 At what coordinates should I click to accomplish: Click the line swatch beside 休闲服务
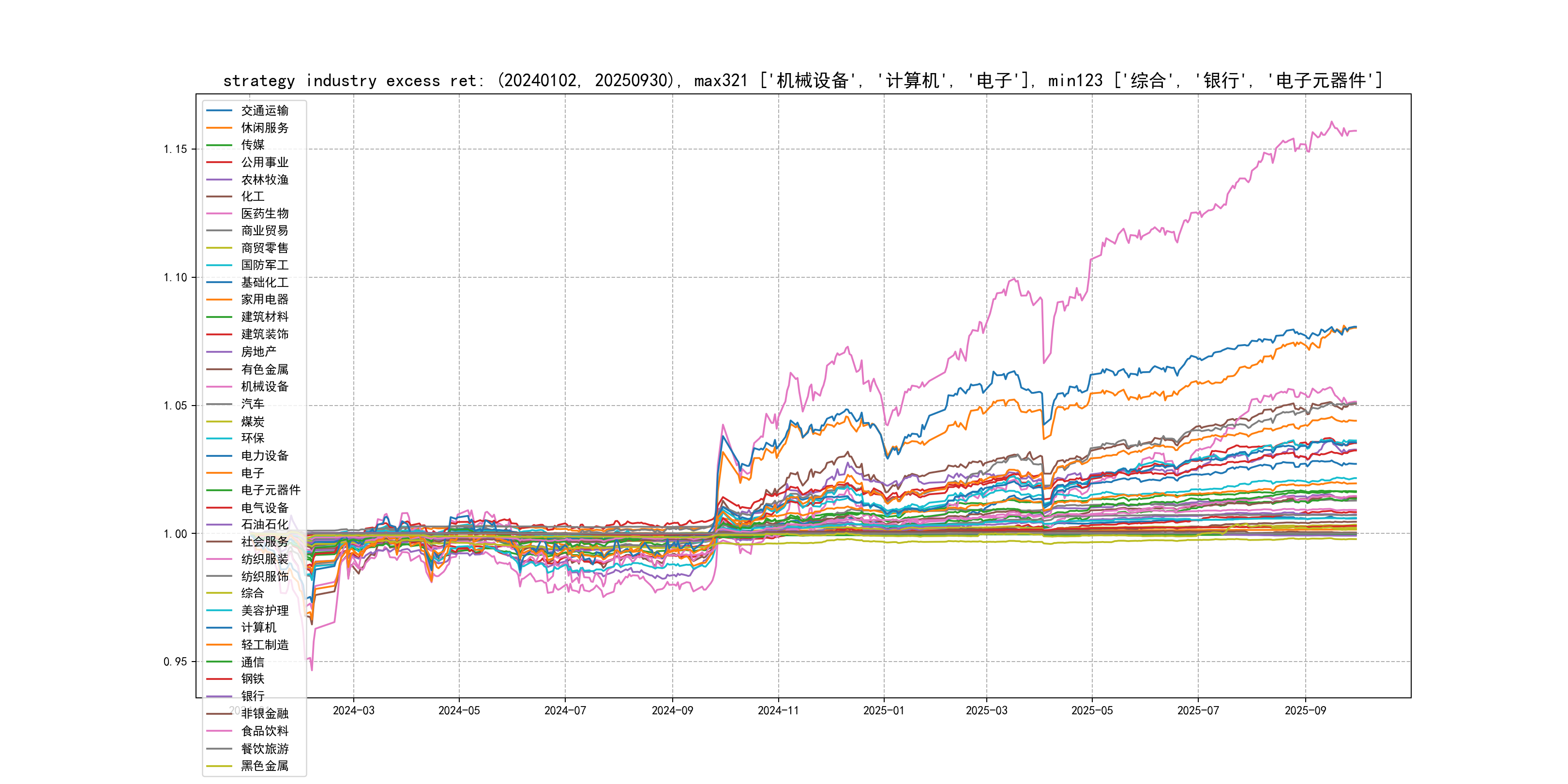pos(219,128)
